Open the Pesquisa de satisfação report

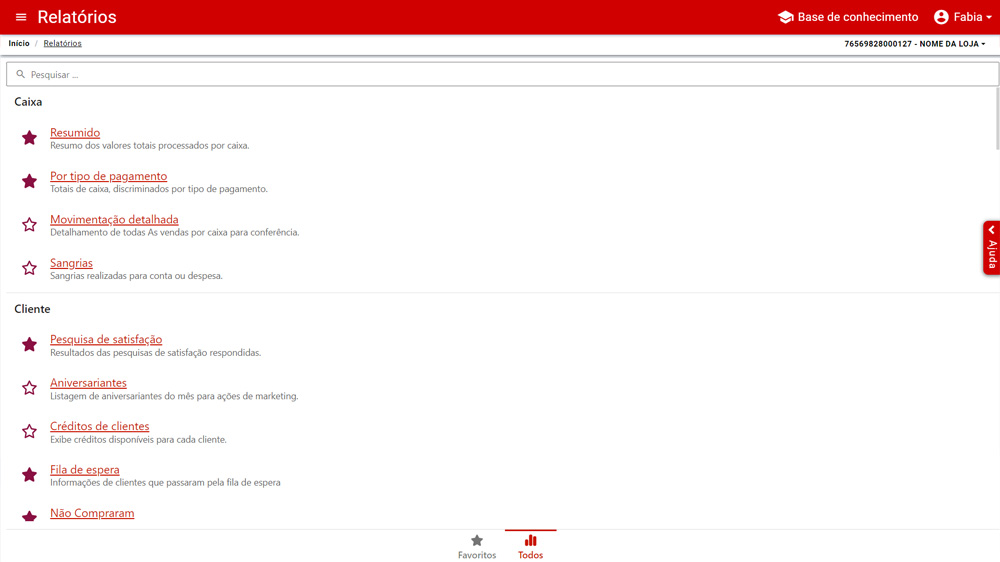[106, 340]
